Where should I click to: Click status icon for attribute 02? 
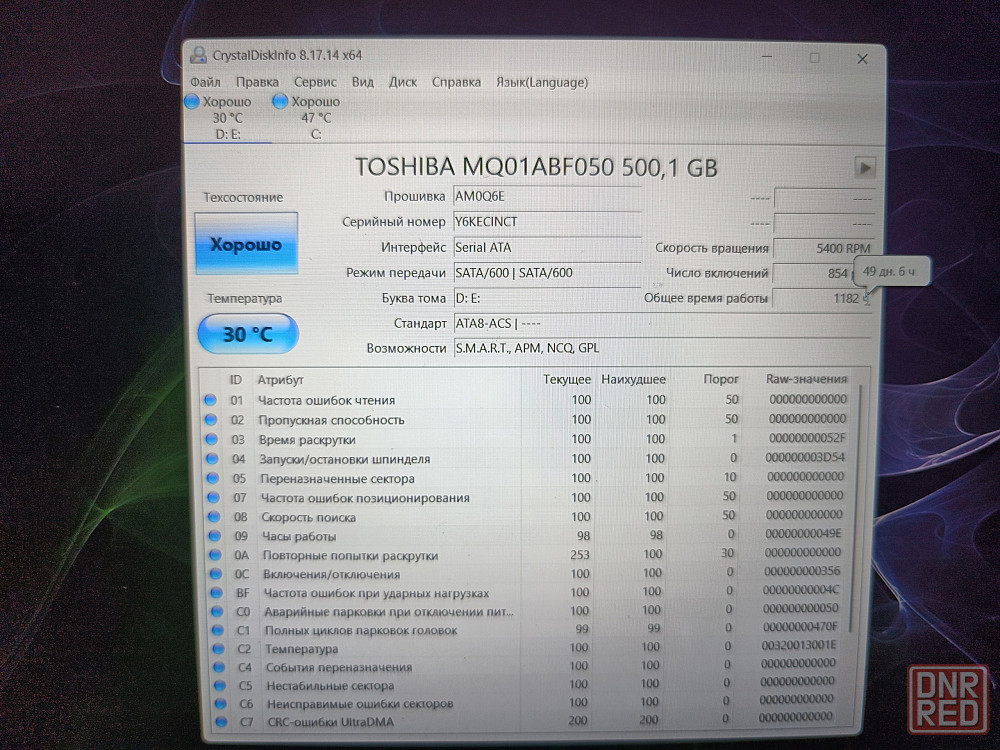pyautogui.click(x=211, y=420)
